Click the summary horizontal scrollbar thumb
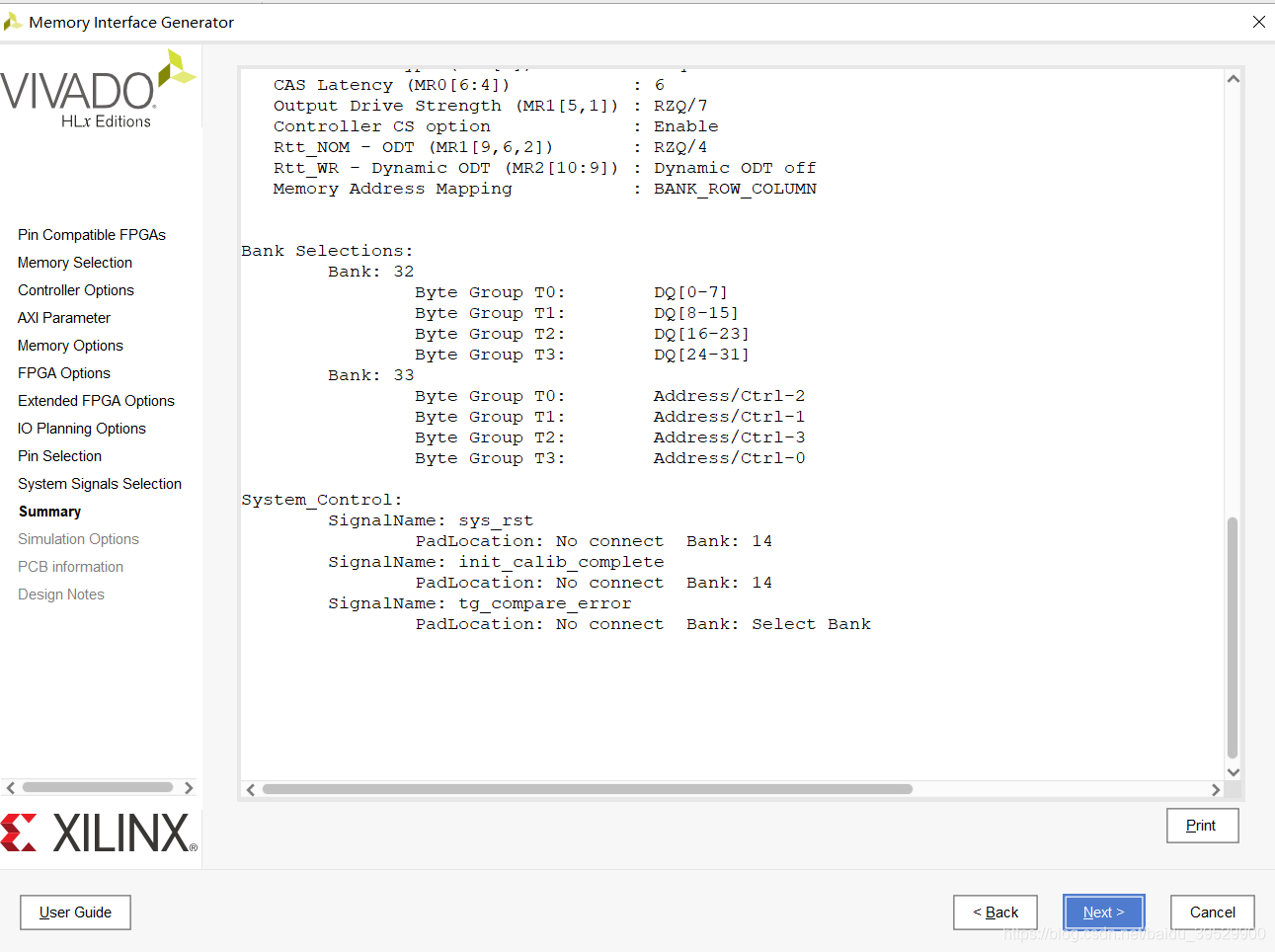Screen dimensions: 1275x952 pos(588,789)
